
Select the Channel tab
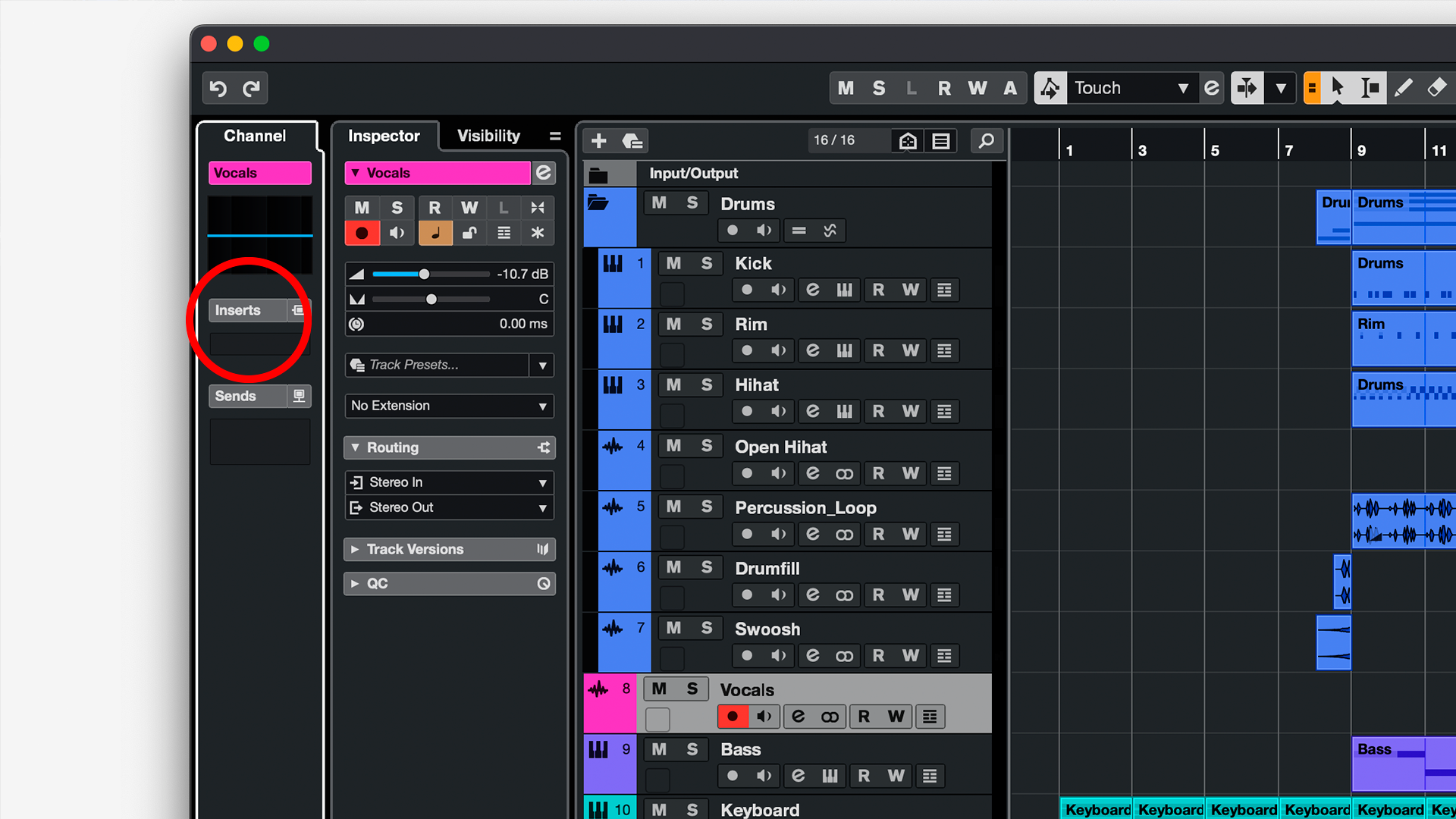coord(255,136)
